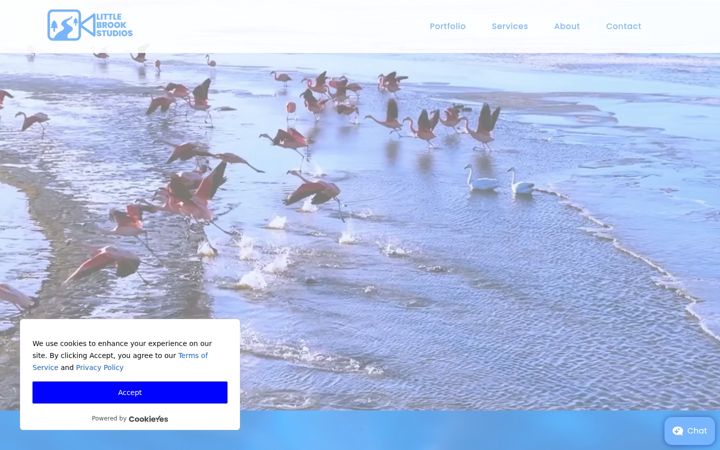720x450 pixels.
Task: Accept cookies with the Accept button
Action: (x=129, y=393)
